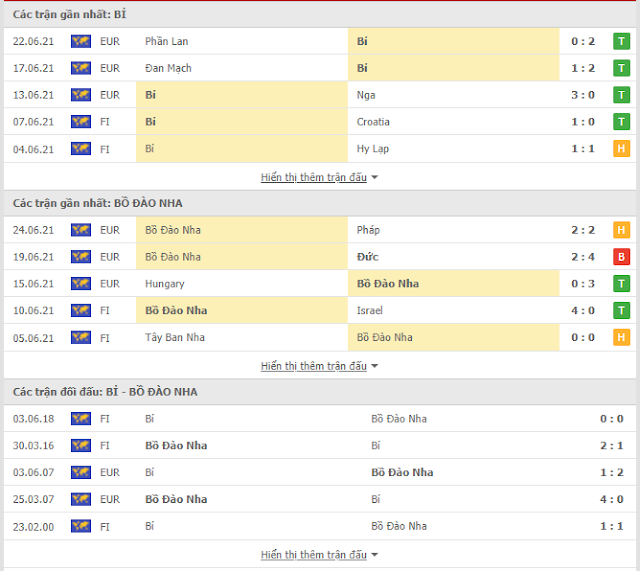Click the Các trận đối đầu section header
Screen dimensions: 640x571
[105, 391]
